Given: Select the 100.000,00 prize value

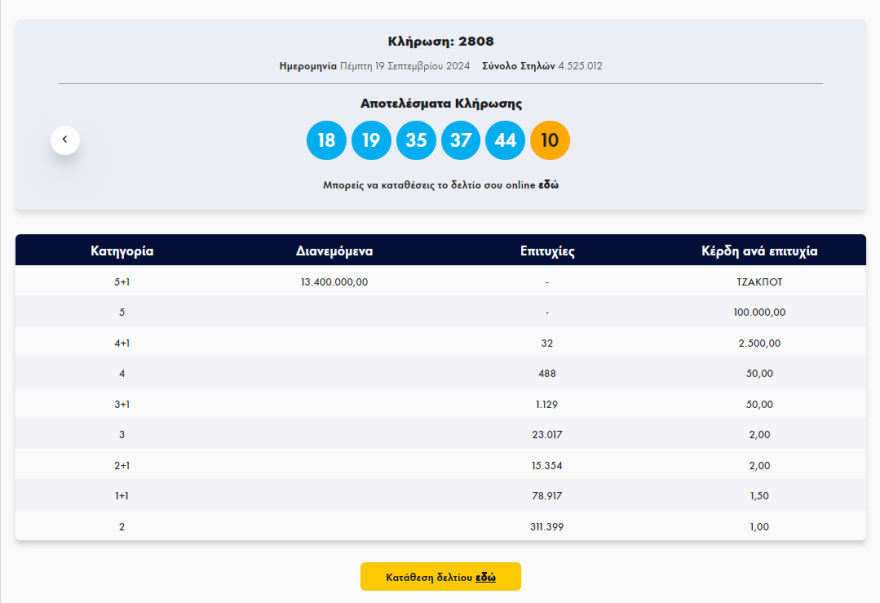Looking at the screenshot, I should tap(759, 312).
